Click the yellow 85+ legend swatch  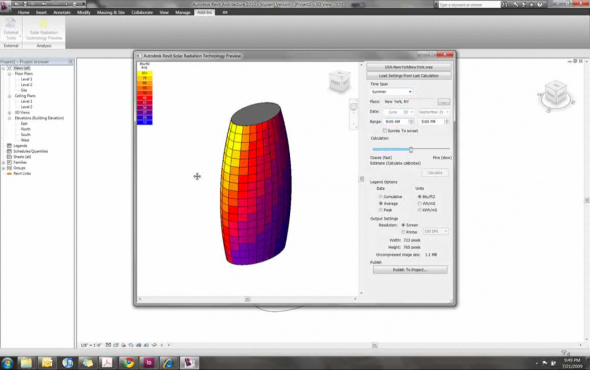144,73
